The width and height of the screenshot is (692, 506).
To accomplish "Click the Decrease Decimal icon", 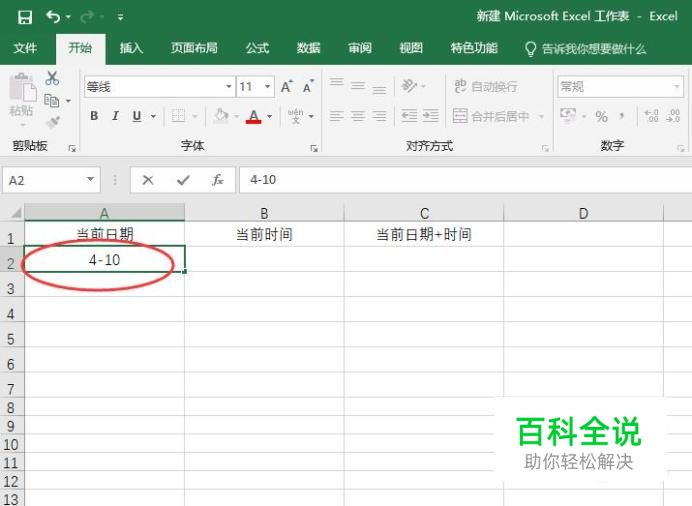I will [x=673, y=116].
